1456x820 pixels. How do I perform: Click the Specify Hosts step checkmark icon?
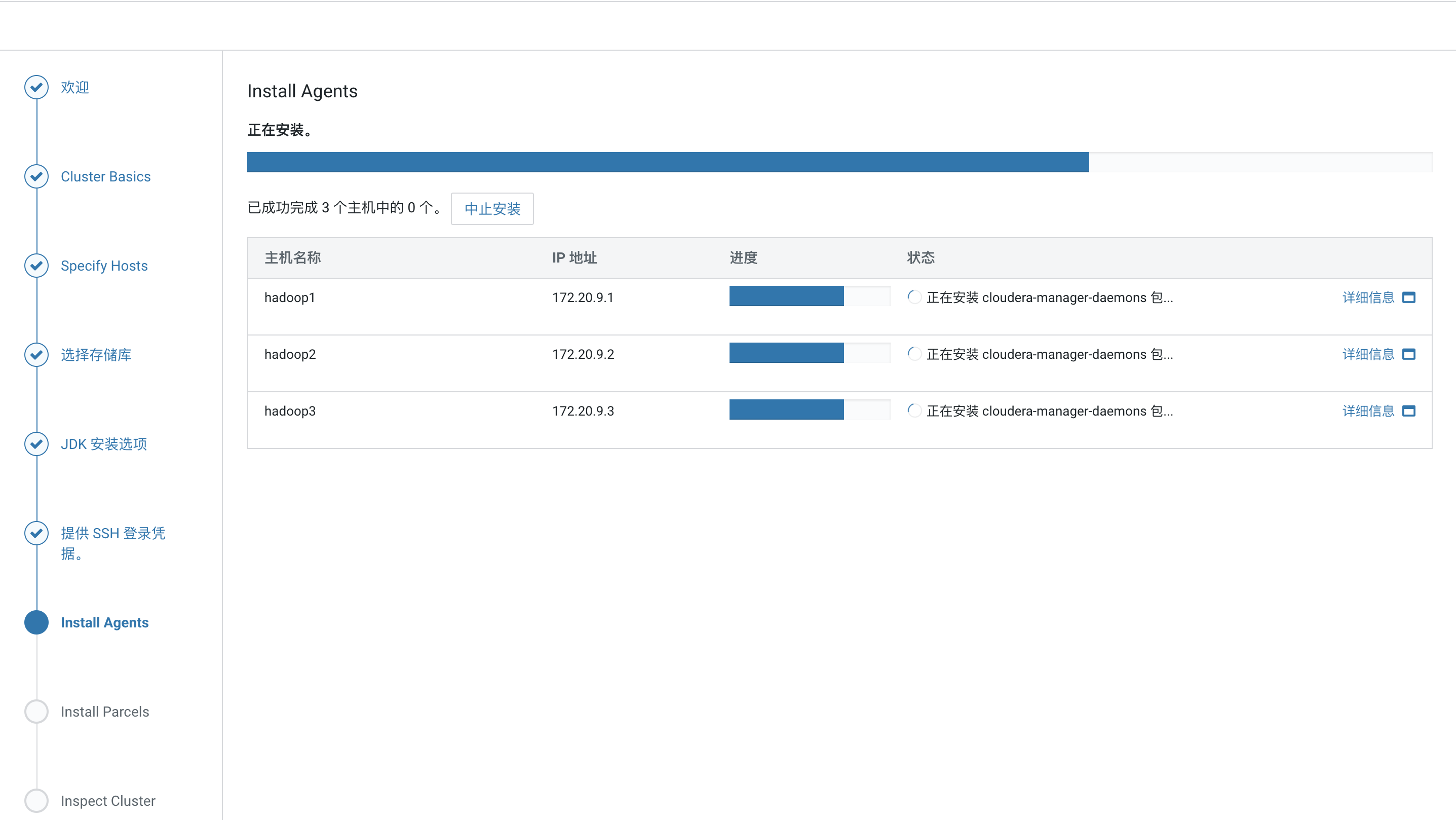pyautogui.click(x=36, y=266)
